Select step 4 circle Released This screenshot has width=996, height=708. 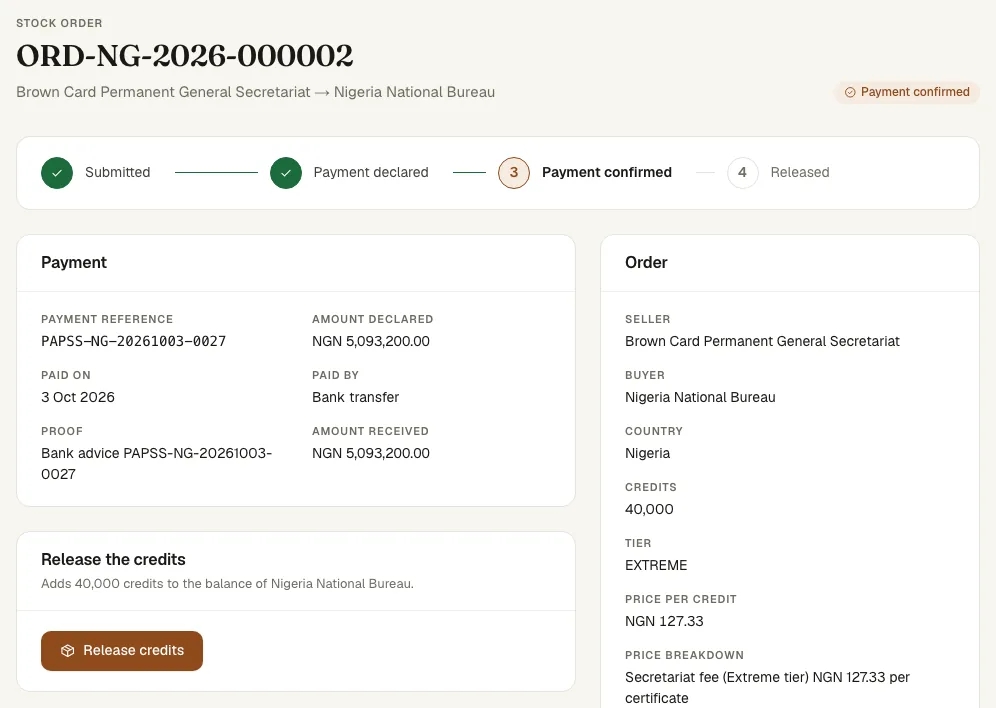743,173
